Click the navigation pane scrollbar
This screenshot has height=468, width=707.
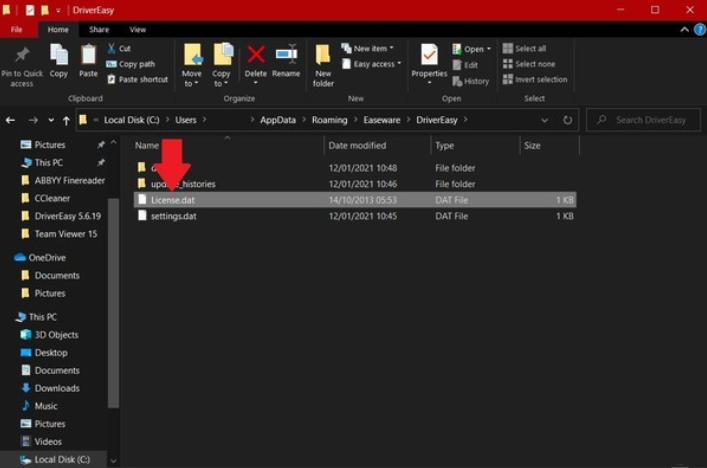[x=113, y=302]
